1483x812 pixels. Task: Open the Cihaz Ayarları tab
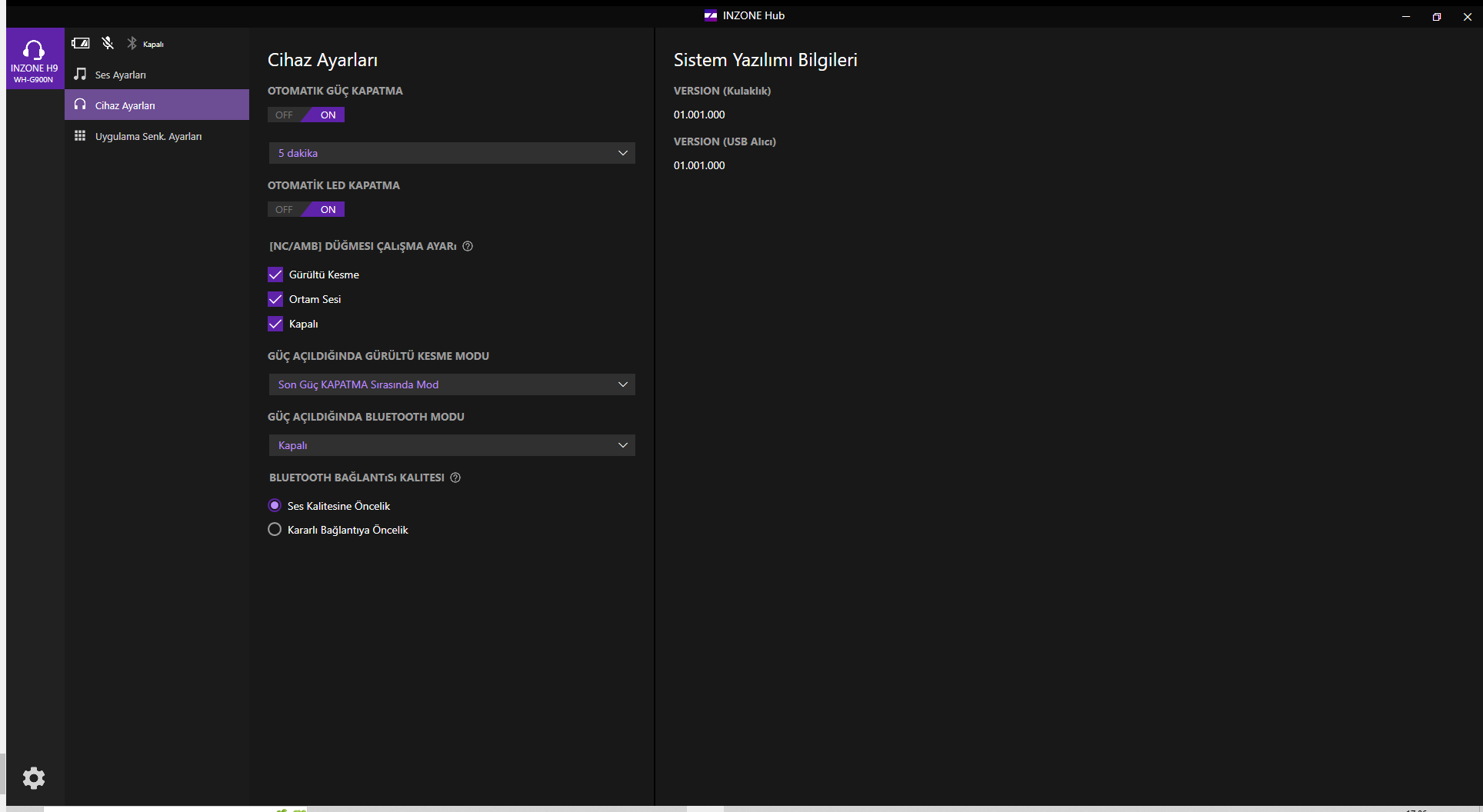[x=157, y=105]
